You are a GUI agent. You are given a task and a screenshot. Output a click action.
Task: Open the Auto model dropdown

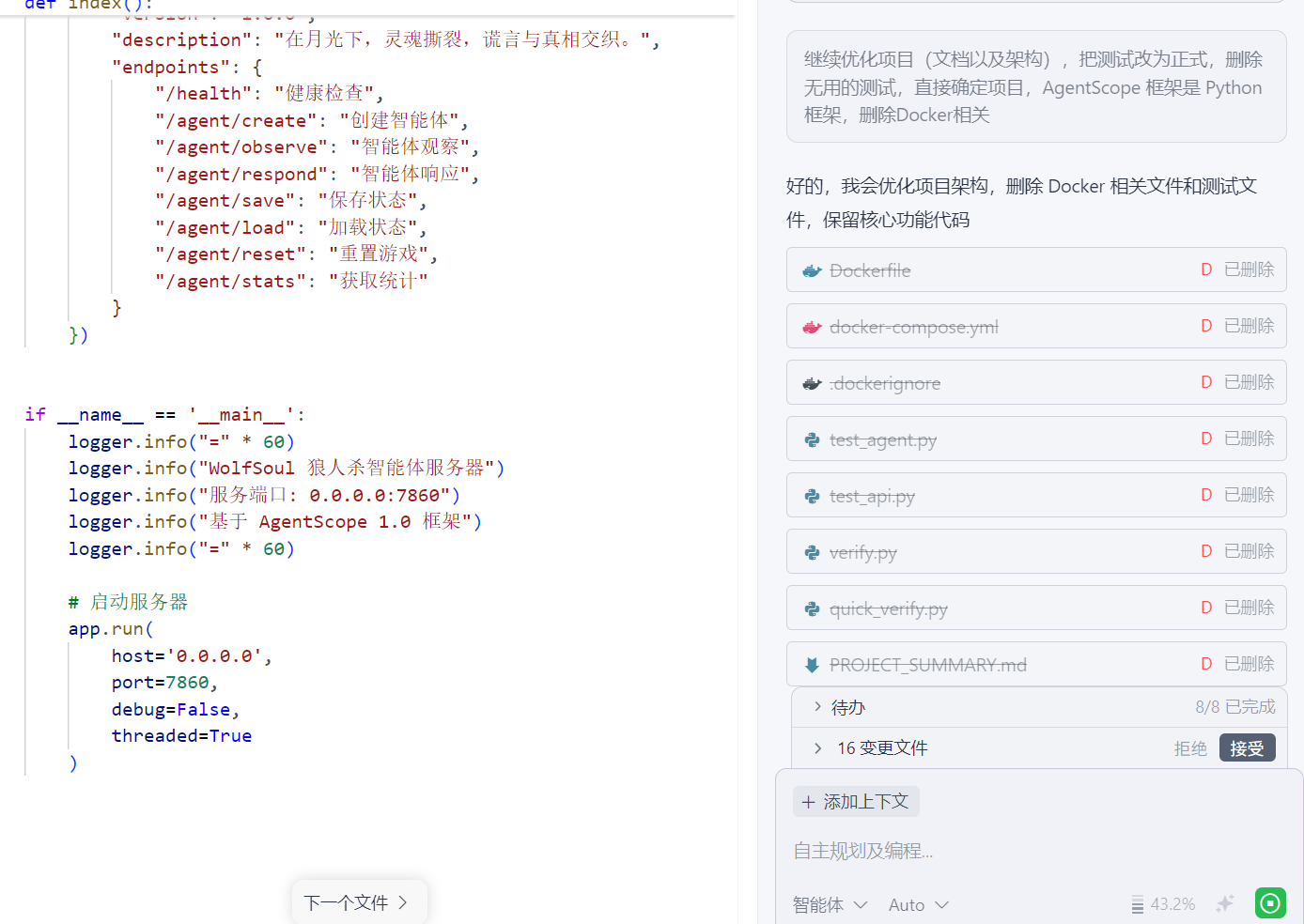click(x=918, y=905)
